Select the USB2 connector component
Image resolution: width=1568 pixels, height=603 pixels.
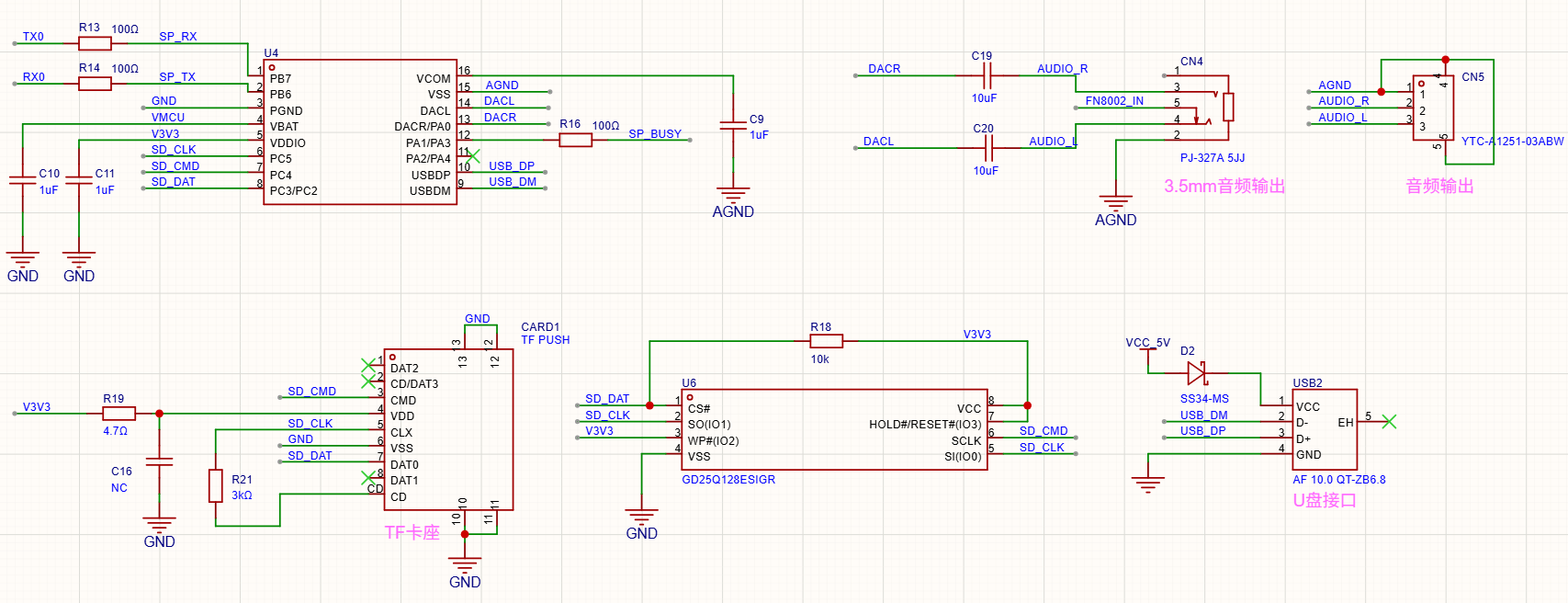coord(1325,429)
